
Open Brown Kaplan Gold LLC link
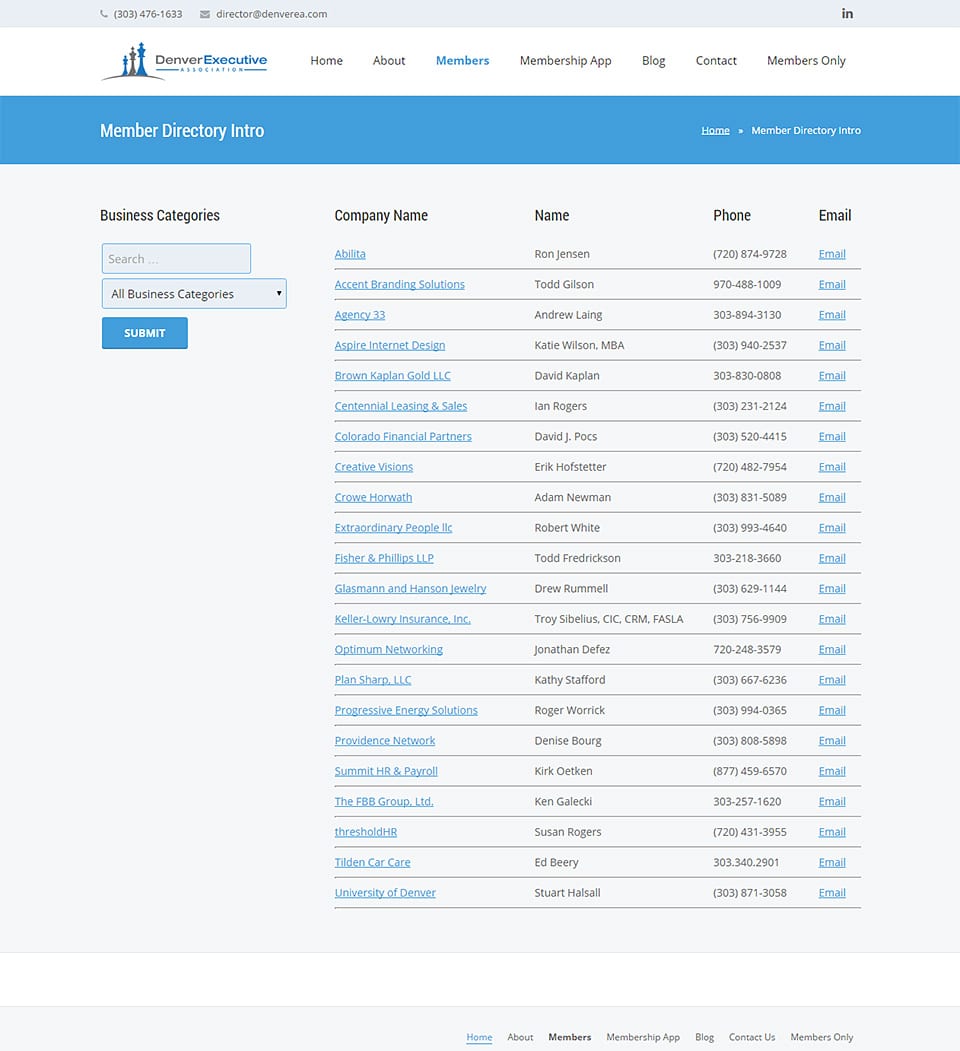point(392,375)
